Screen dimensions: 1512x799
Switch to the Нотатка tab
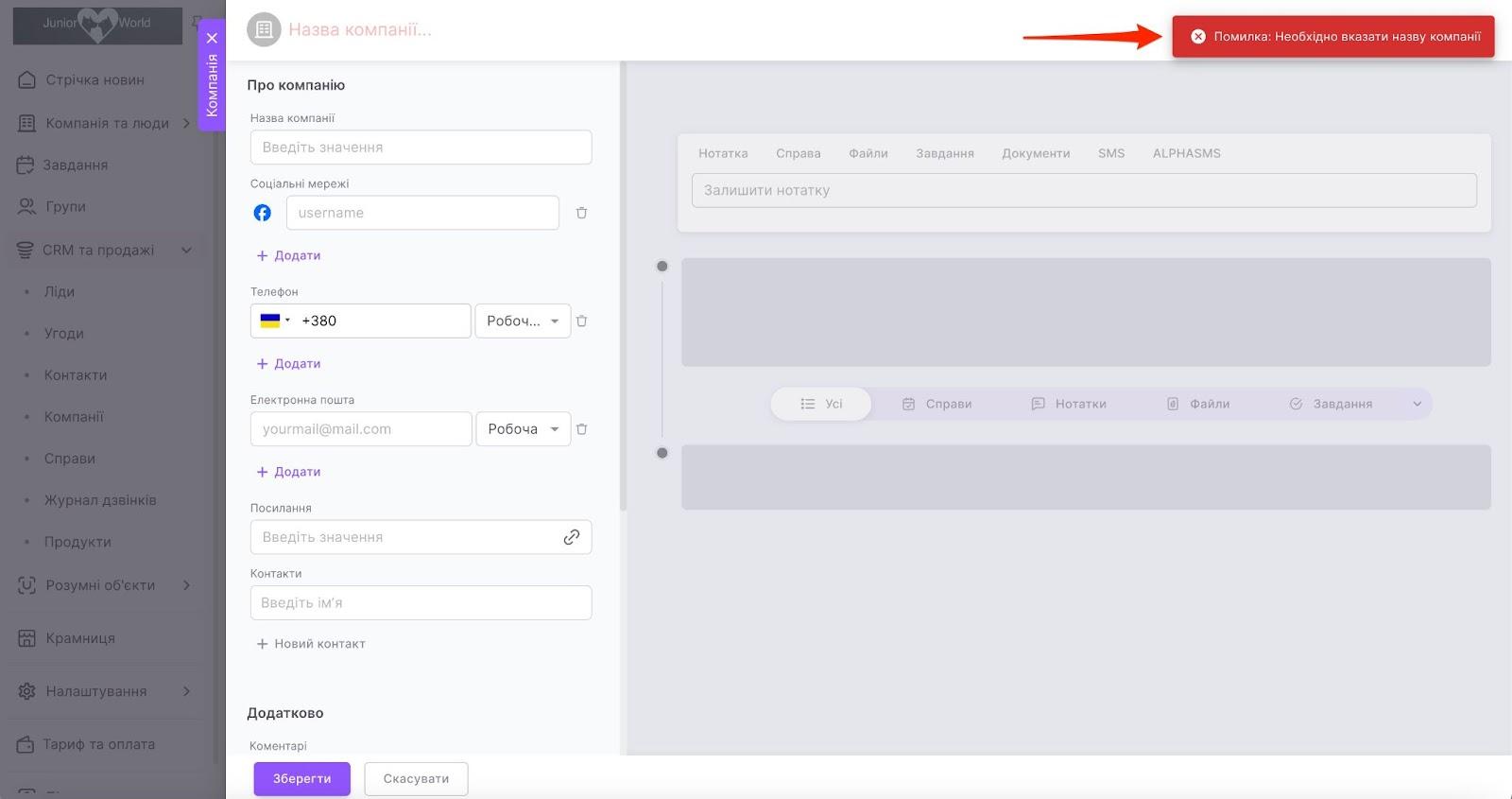click(x=723, y=153)
